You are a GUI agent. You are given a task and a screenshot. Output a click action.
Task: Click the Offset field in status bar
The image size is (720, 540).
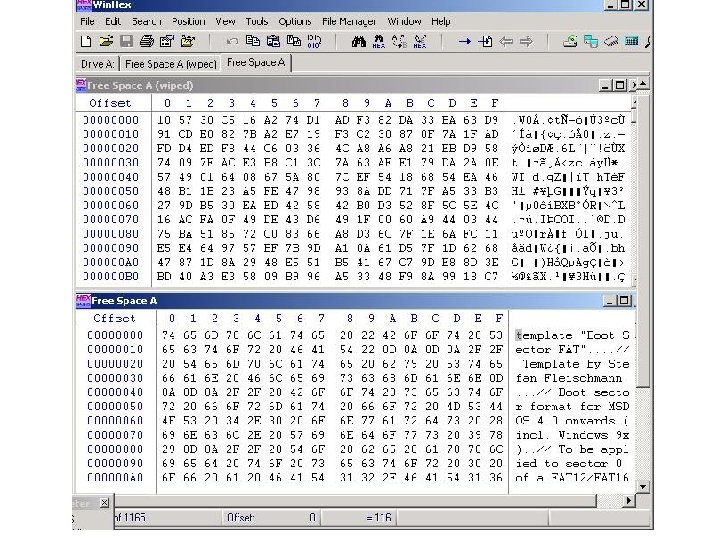pyautogui.click(x=272, y=518)
